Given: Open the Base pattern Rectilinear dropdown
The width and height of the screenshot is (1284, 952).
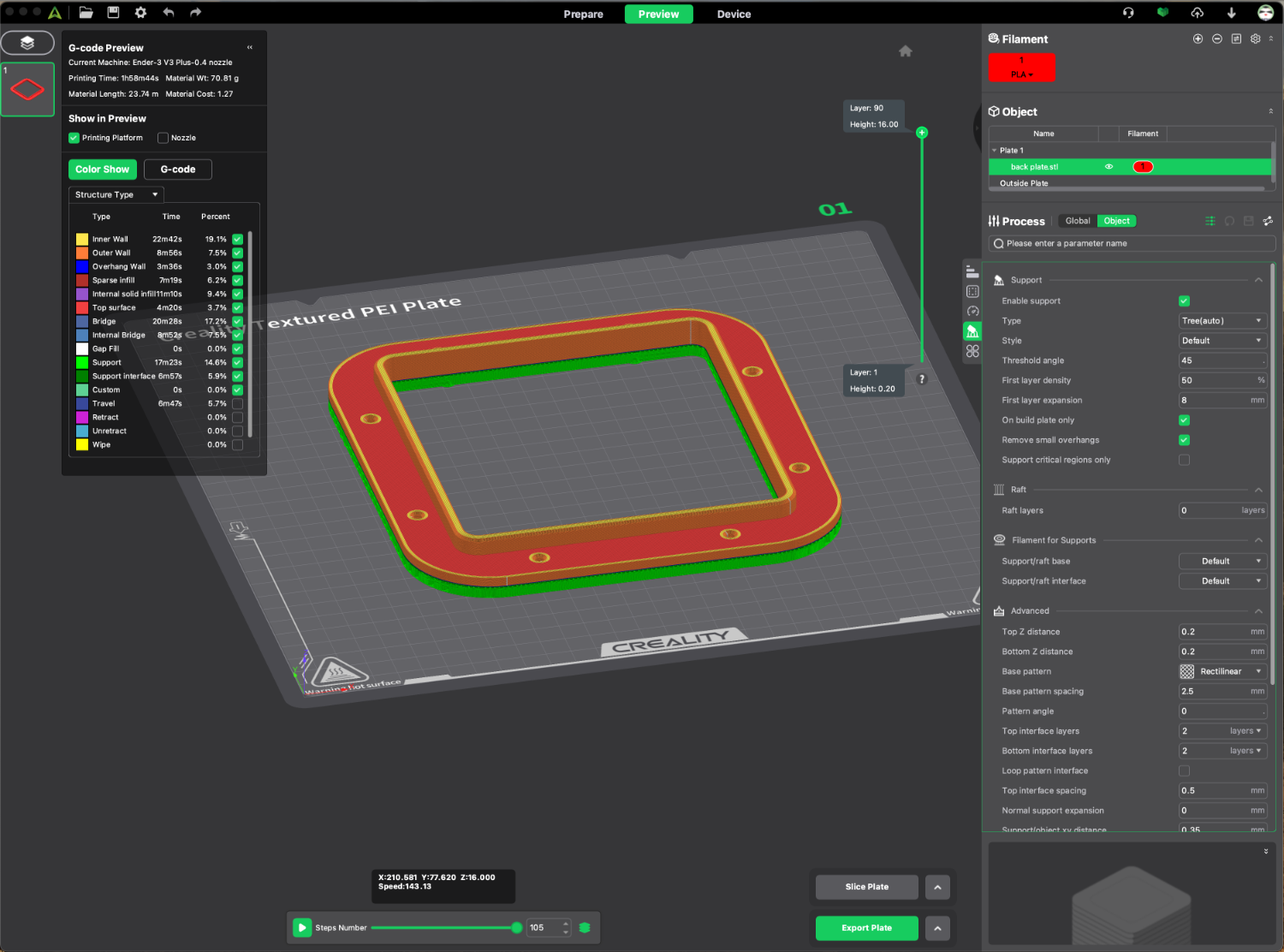Looking at the screenshot, I should pyautogui.click(x=1222, y=672).
